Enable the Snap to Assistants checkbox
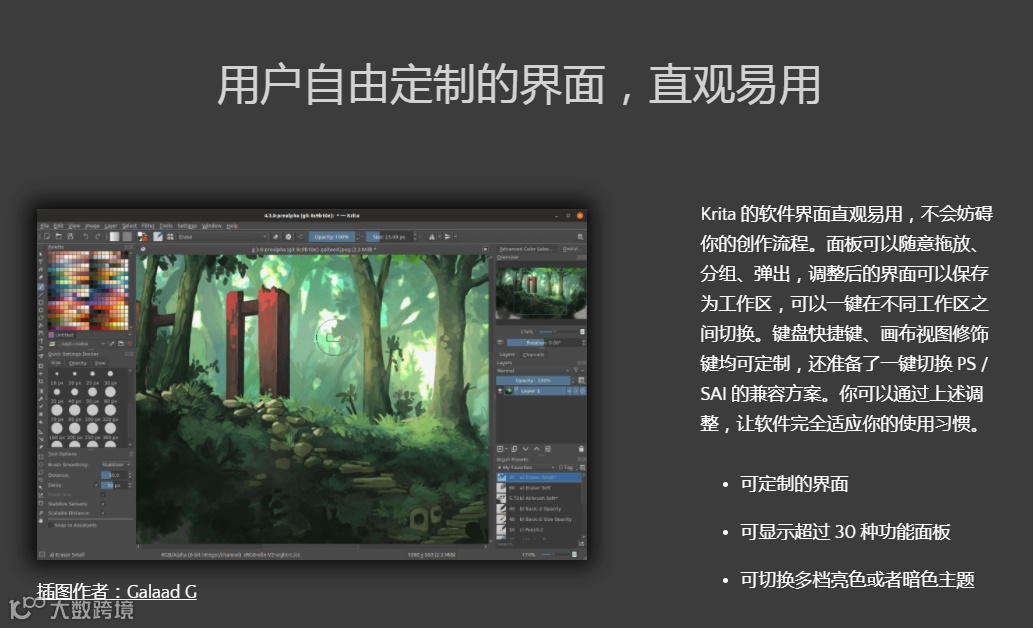The width and height of the screenshot is (1033, 628). point(51,525)
